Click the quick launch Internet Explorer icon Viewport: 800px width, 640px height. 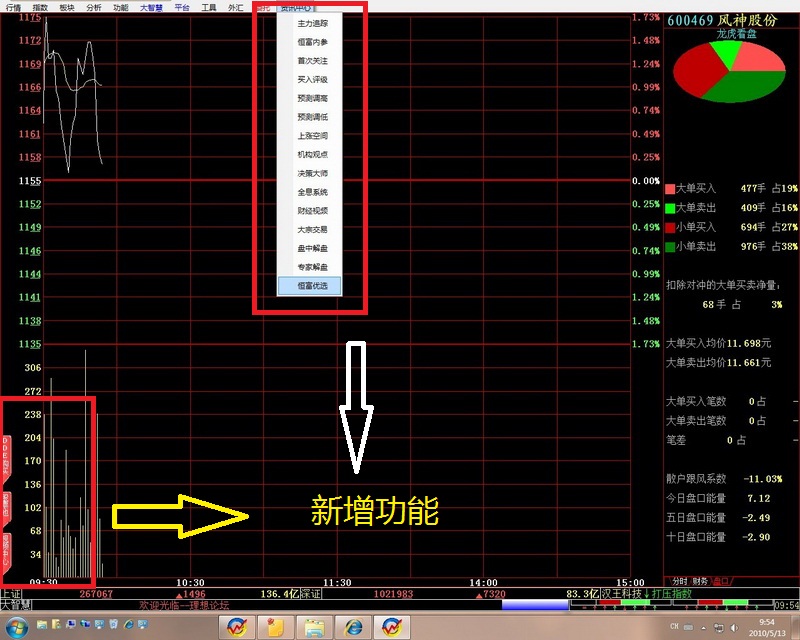click(129, 624)
